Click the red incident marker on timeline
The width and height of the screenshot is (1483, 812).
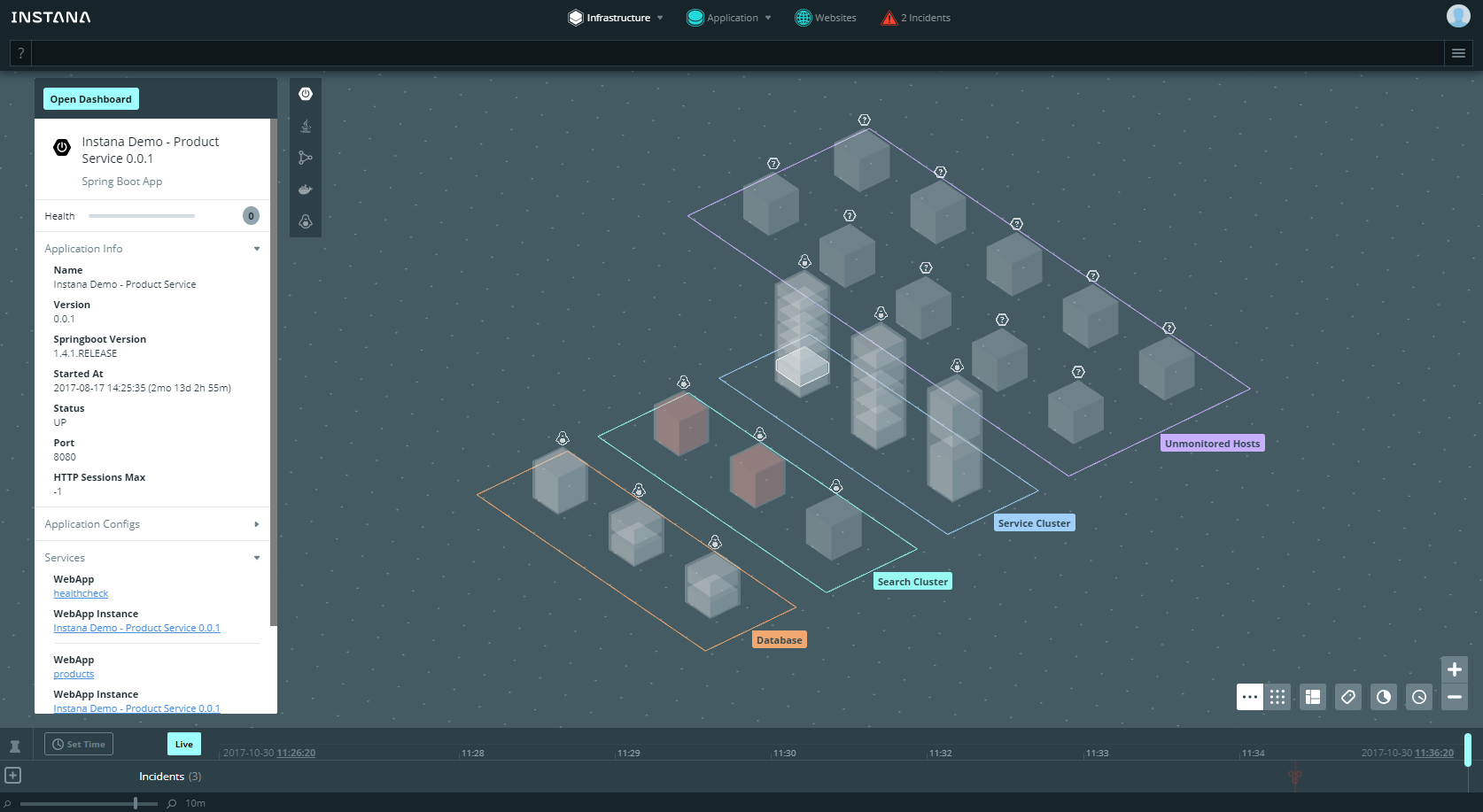[x=1294, y=777]
